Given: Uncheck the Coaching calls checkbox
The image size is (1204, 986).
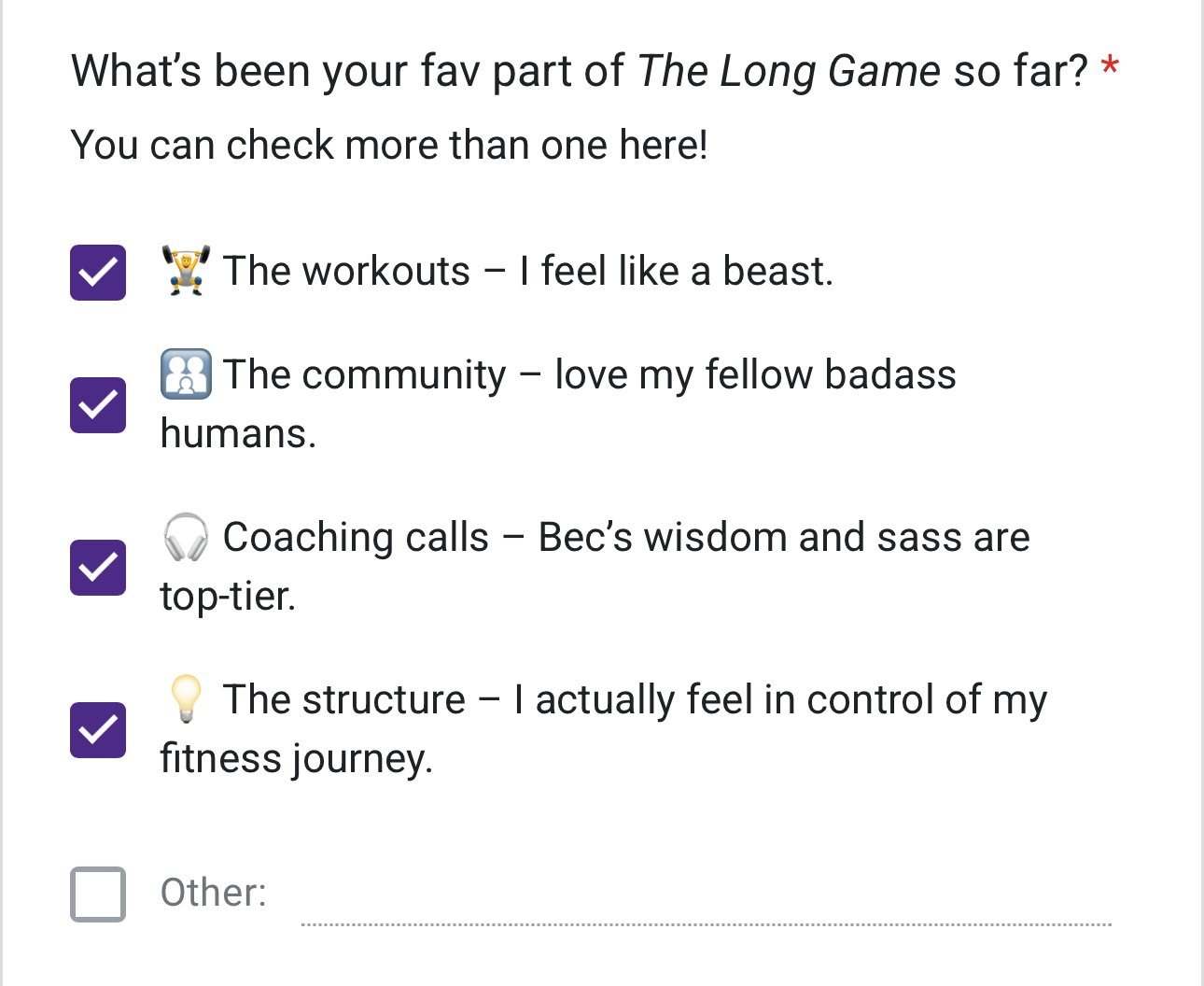Looking at the screenshot, I should [98, 568].
